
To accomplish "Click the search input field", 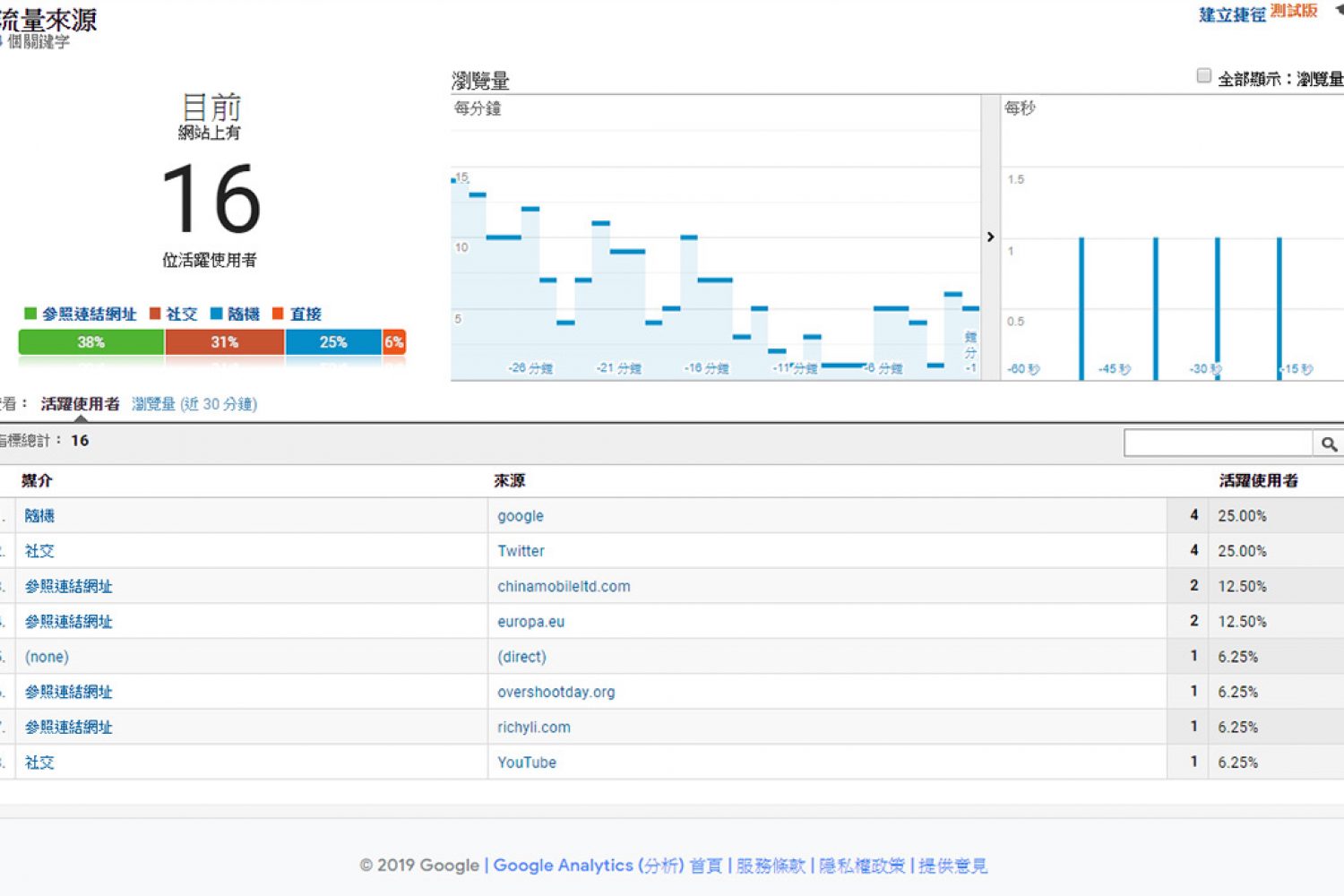I will [x=1218, y=444].
